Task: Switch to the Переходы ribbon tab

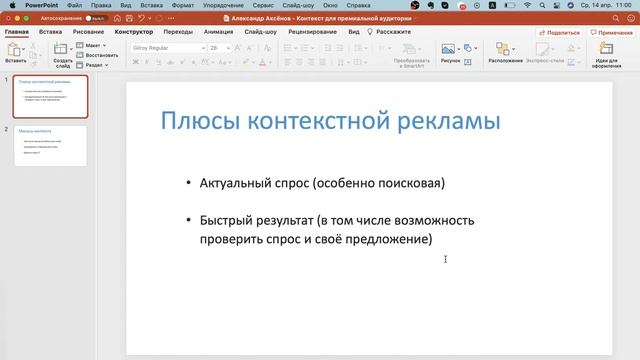Action: [178, 32]
